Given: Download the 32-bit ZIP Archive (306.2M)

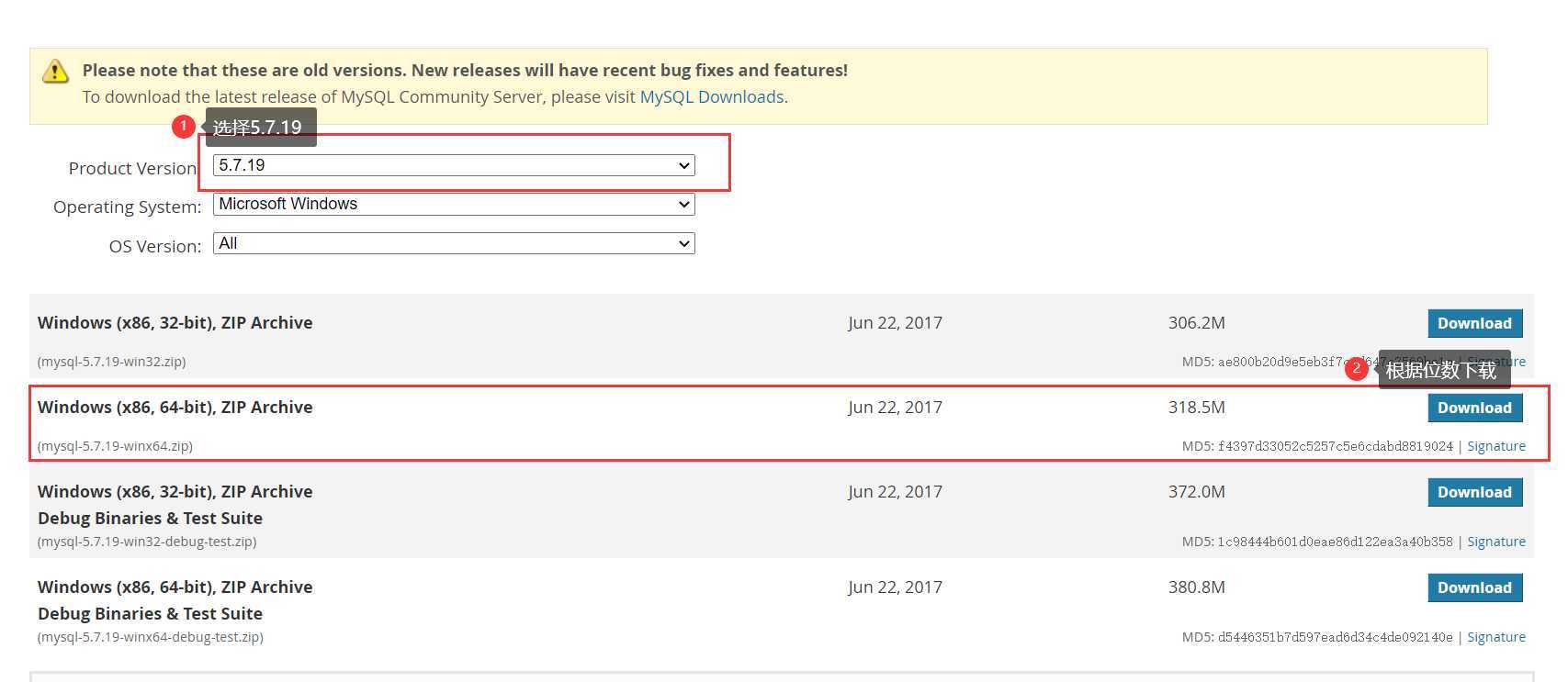Looking at the screenshot, I should tap(1475, 323).
